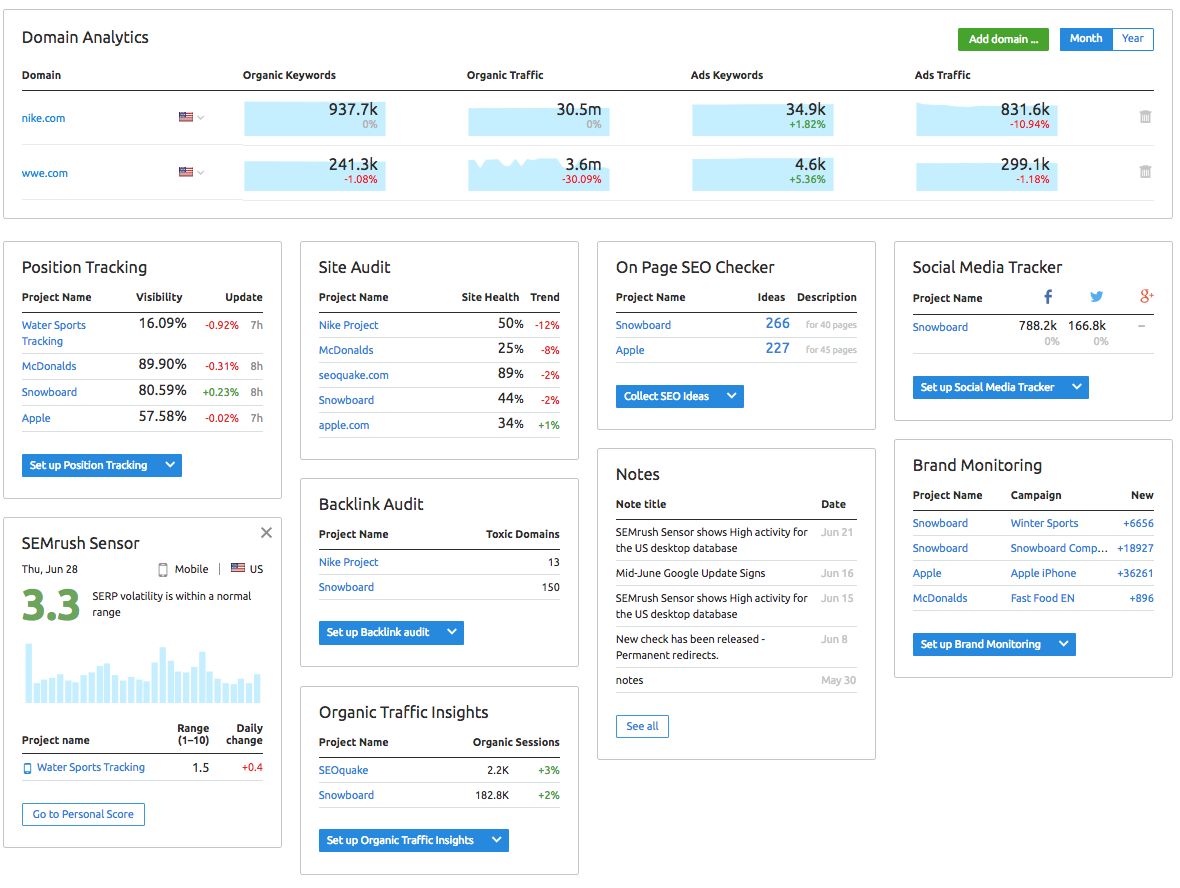Screen dimensions: 1180x888
Task: Expand the Collect SEO Ideas dropdown arrow
Action: pyautogui.click(x=731, y=396)
